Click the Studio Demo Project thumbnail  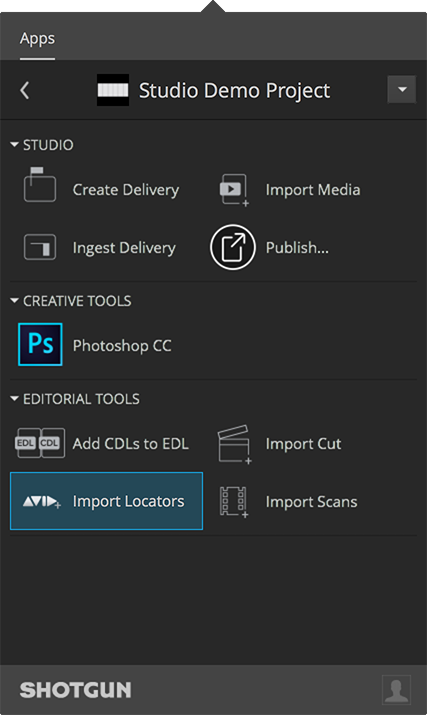coord(113,90)
